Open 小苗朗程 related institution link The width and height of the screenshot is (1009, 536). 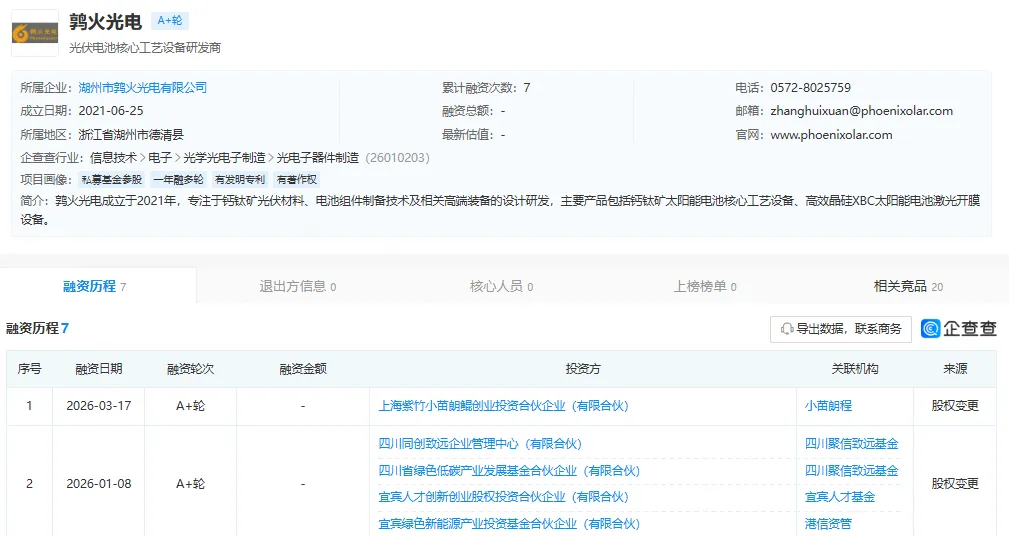828,406
